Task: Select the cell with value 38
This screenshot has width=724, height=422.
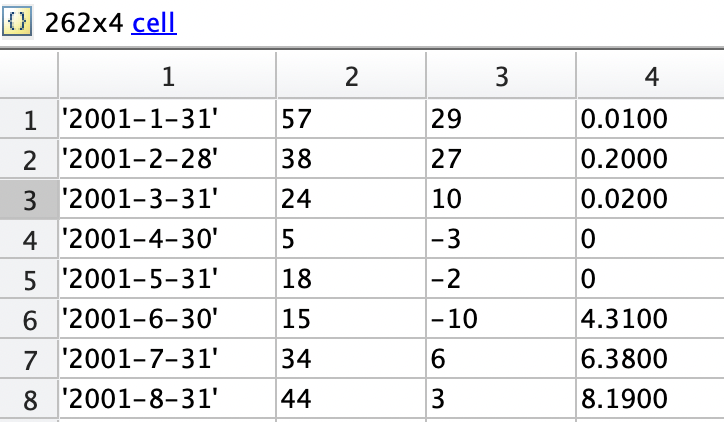Action: tap(350, 161)
